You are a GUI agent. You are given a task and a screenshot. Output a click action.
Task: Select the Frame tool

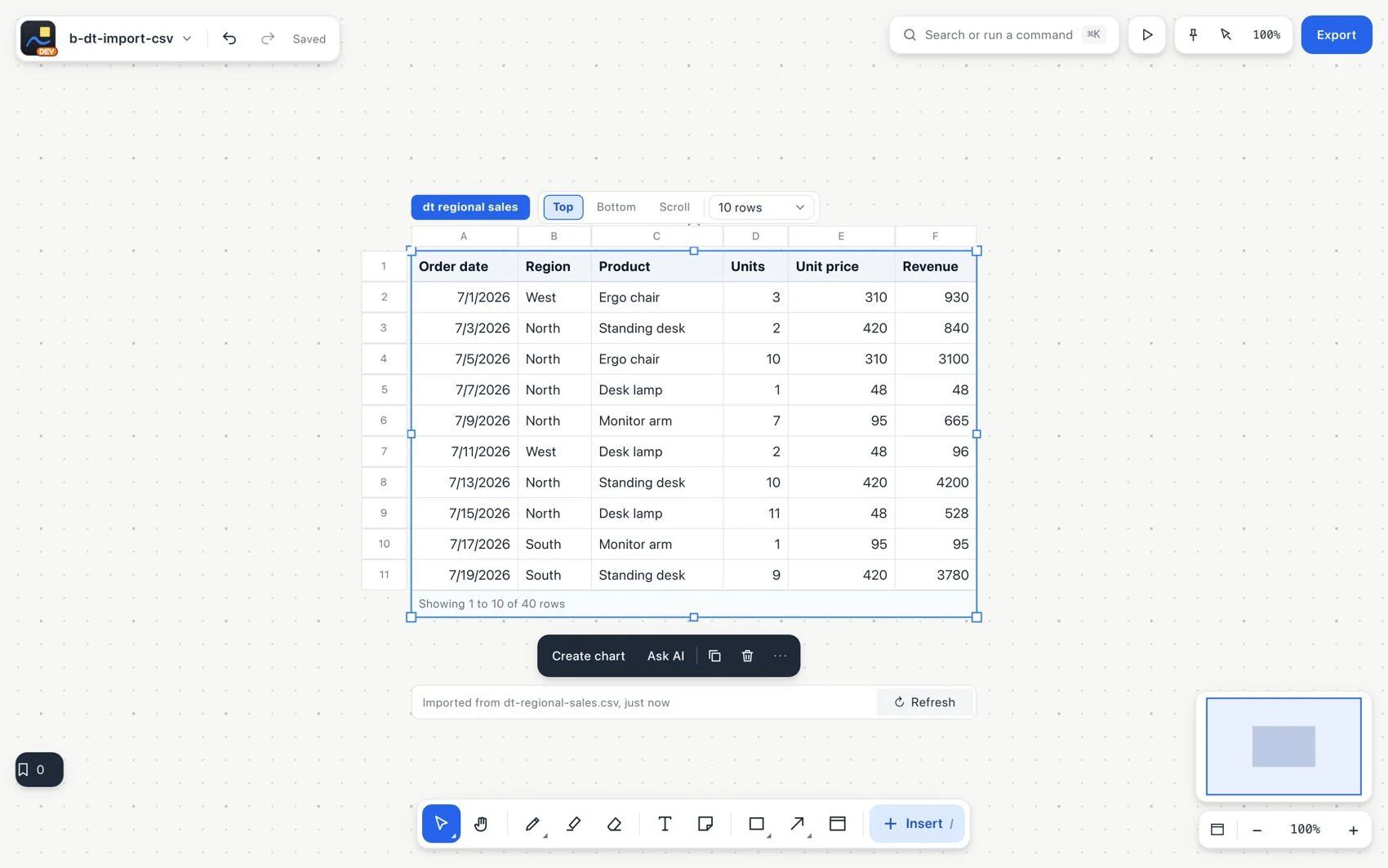tap(838, 823)
